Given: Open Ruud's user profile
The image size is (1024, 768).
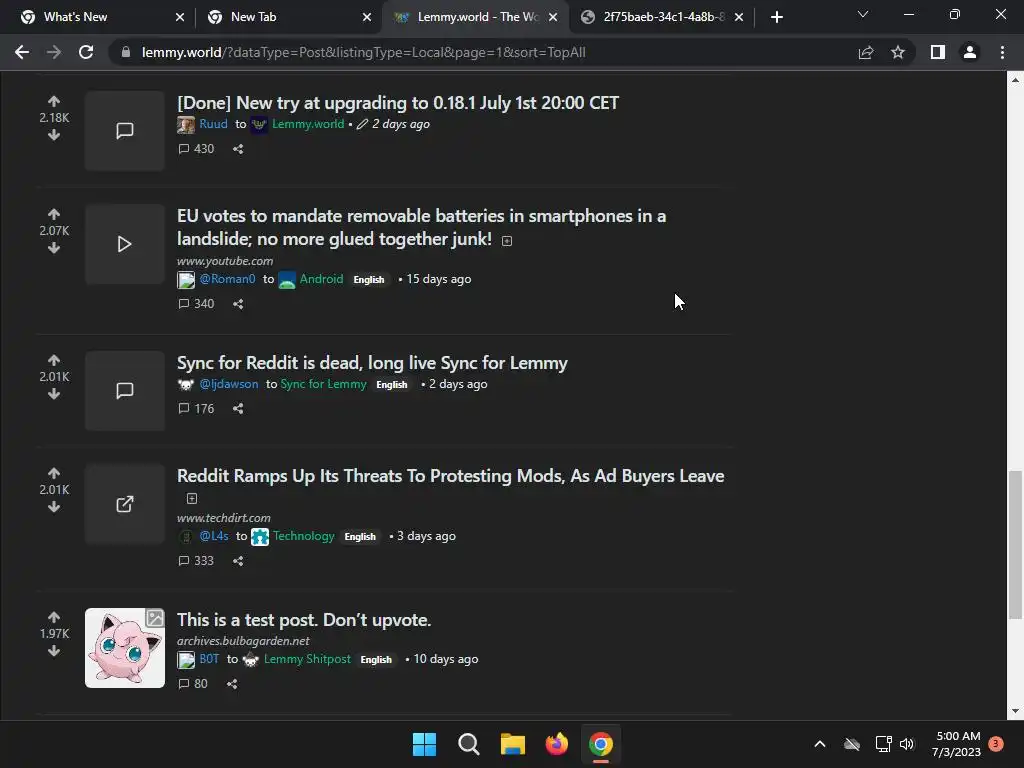Looking at the screenshot, I should pyautogui.click(x=214, y=124).
